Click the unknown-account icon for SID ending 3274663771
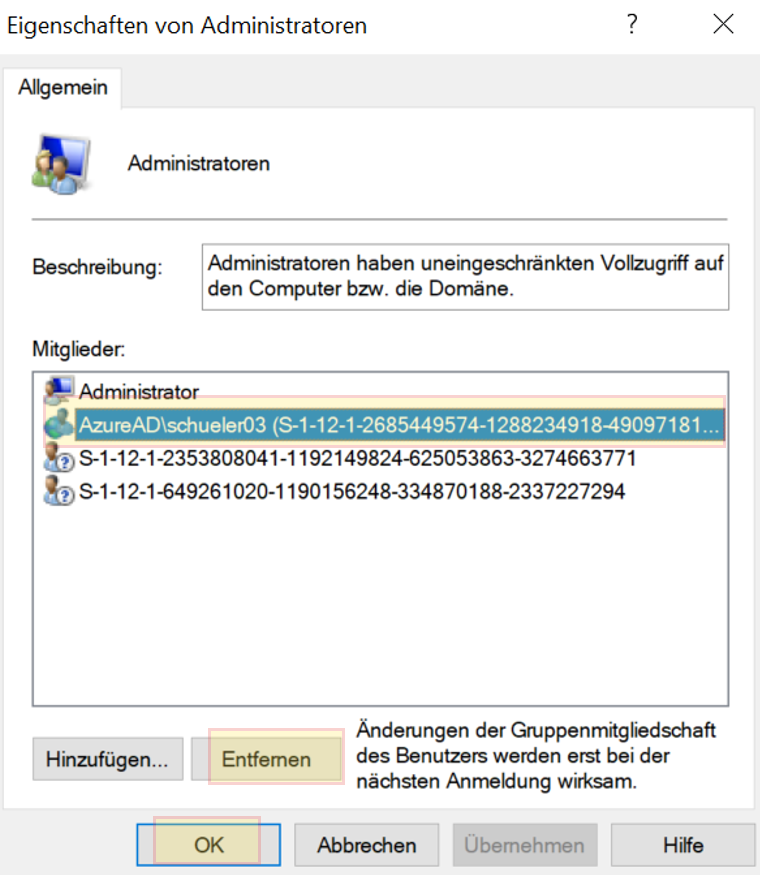This screenshot has width=760, height=875. [x=59, y=459]
